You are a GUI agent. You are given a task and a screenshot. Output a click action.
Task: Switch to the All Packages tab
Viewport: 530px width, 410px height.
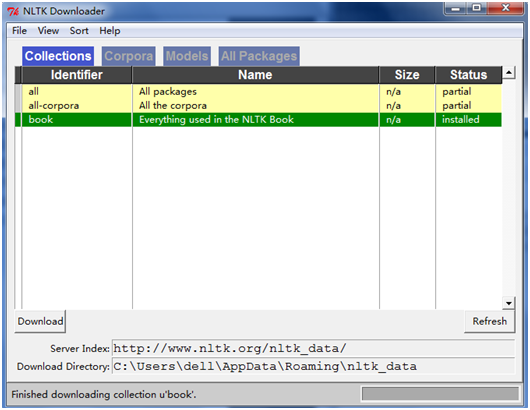259,56
